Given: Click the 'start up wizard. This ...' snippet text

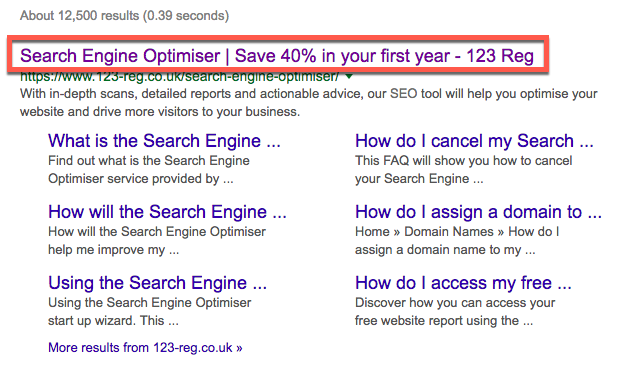Looking at the screenshot, I should click(x=113, y=321).
